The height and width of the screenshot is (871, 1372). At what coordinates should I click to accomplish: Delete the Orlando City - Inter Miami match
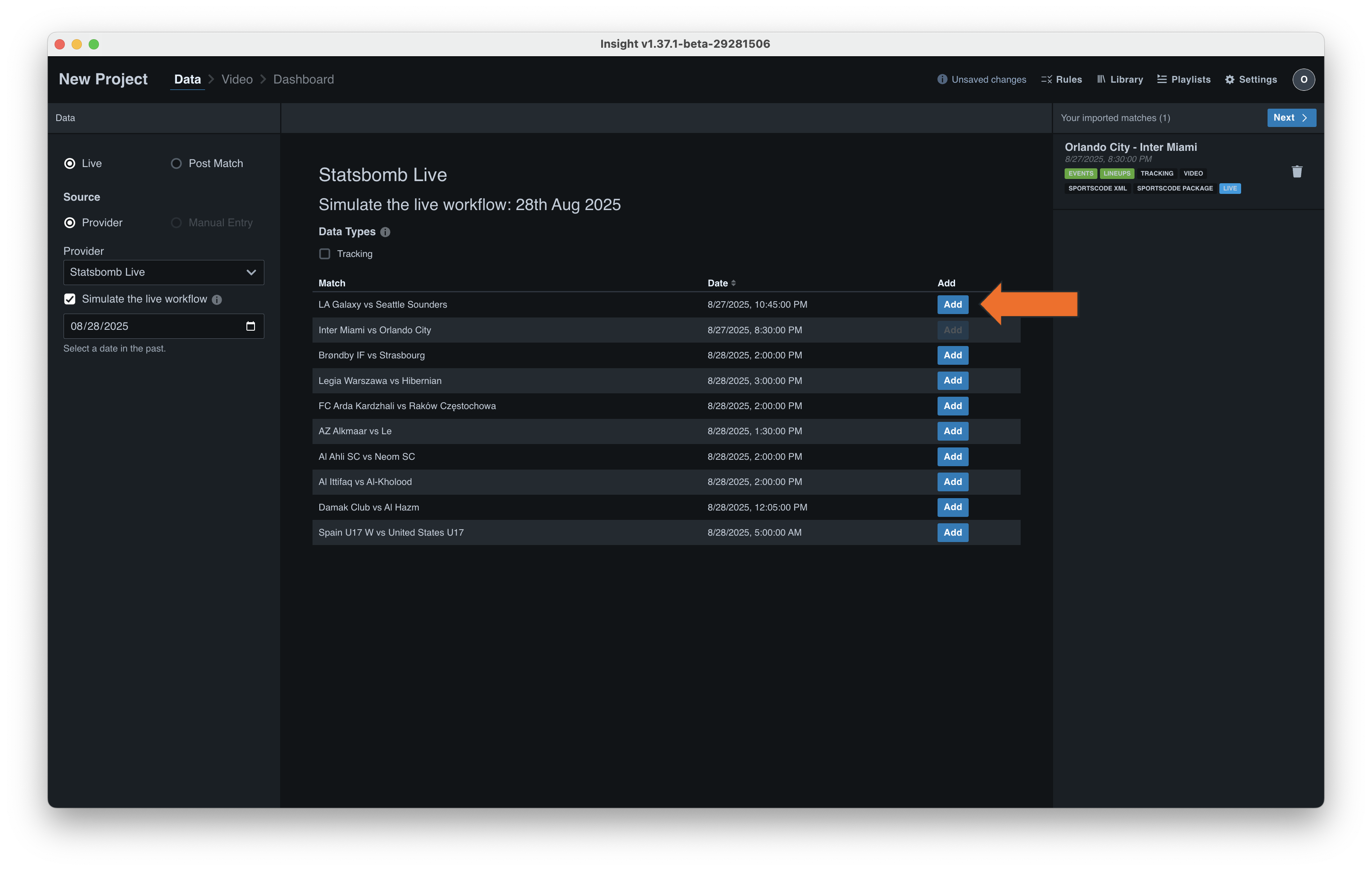(x=1297, y=171)
